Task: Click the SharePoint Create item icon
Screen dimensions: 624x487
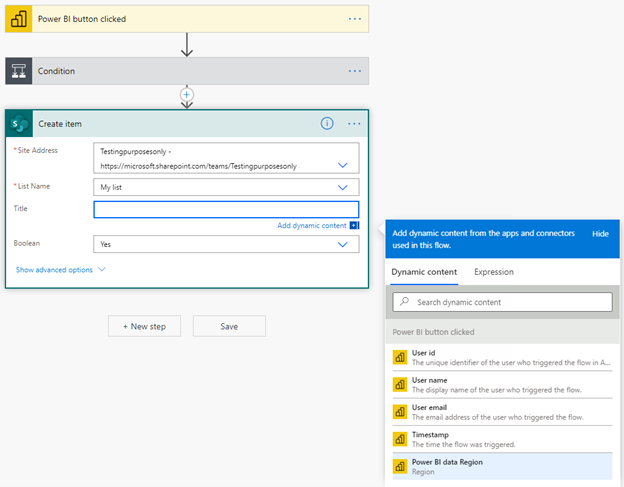Action: [x=19, y=123]
